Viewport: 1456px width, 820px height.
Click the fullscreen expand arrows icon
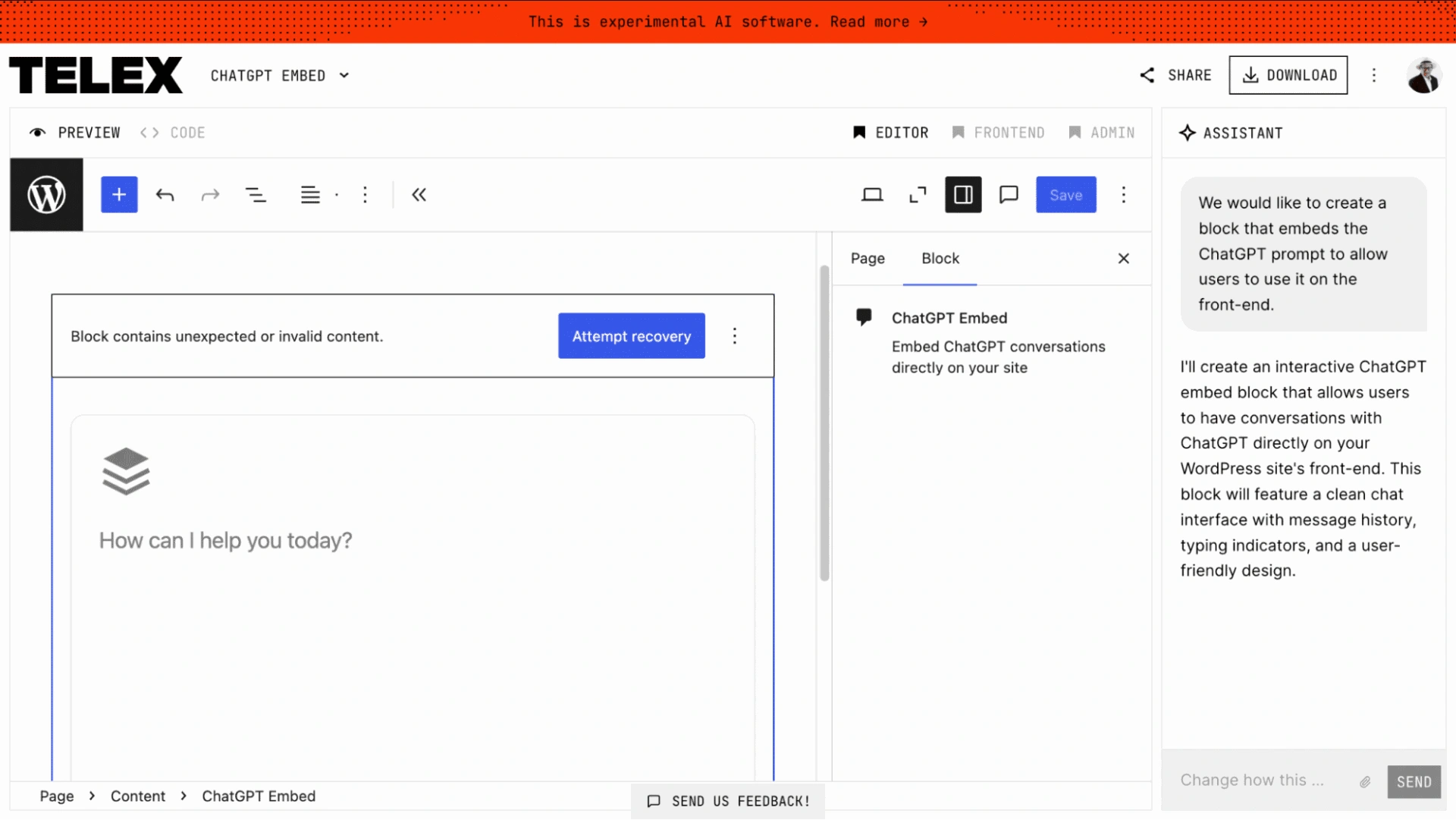[918, 195]
